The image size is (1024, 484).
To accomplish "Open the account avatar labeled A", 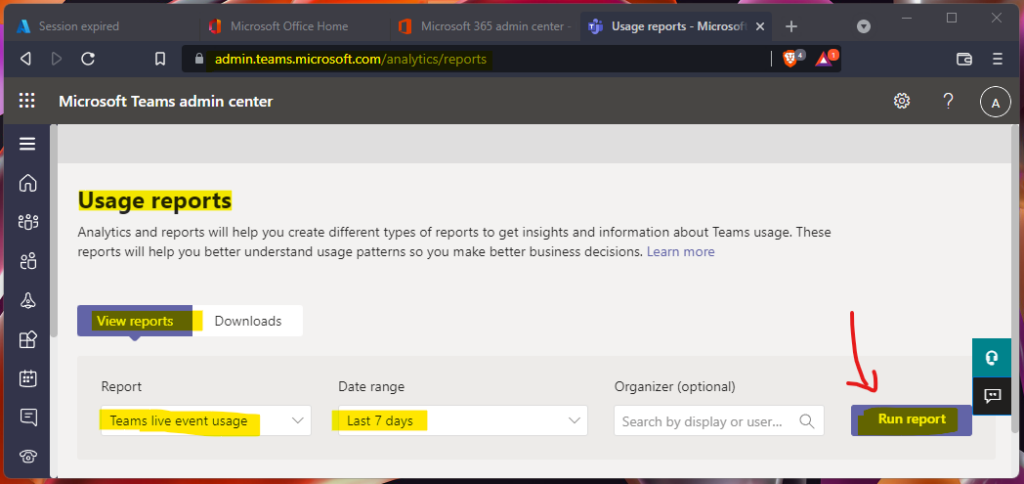I will click(995, 103).
